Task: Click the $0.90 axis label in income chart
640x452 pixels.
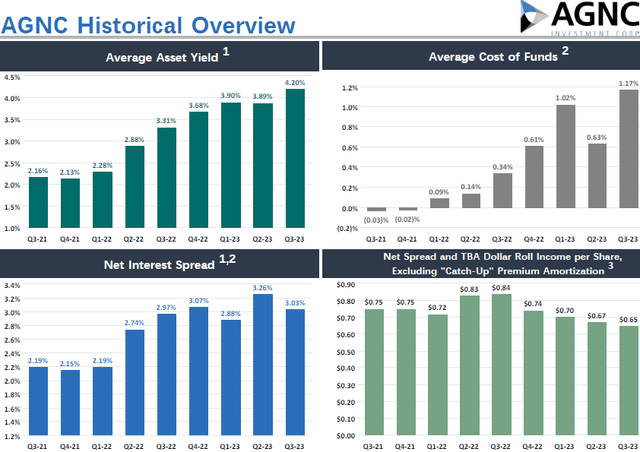Action: (x=346, y=285)
